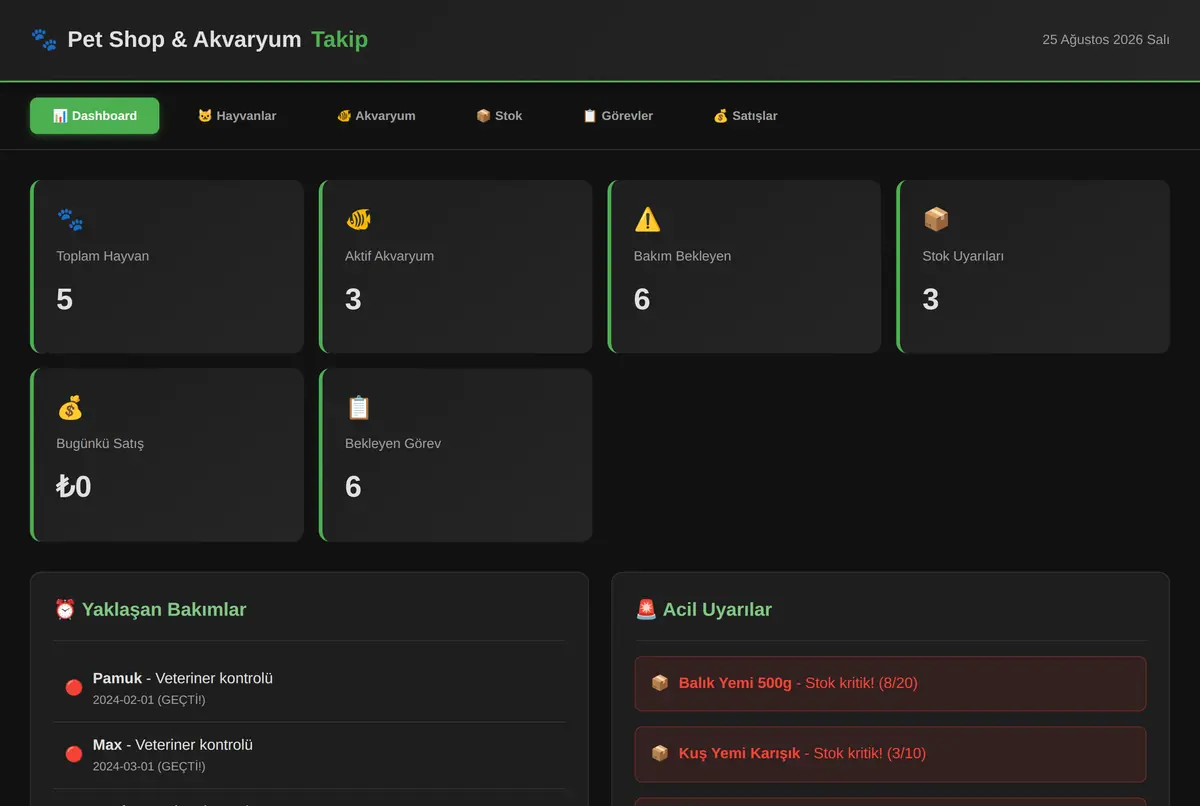Select the Dashboard tab
This screenshot has width=1200, height=806.
coord(95,116)
